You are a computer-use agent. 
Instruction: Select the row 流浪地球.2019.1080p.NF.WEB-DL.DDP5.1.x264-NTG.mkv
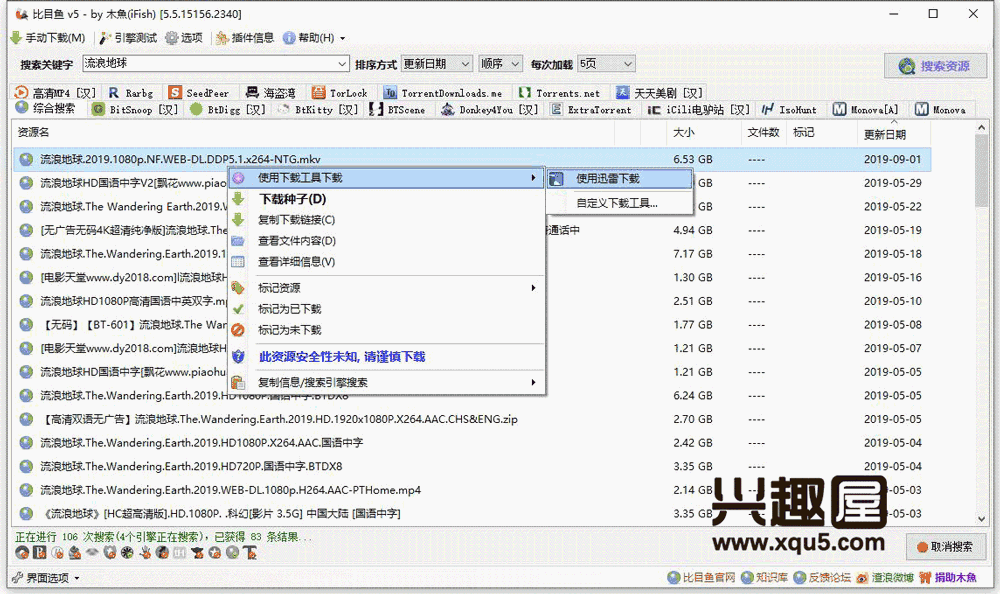click(472, 160)
